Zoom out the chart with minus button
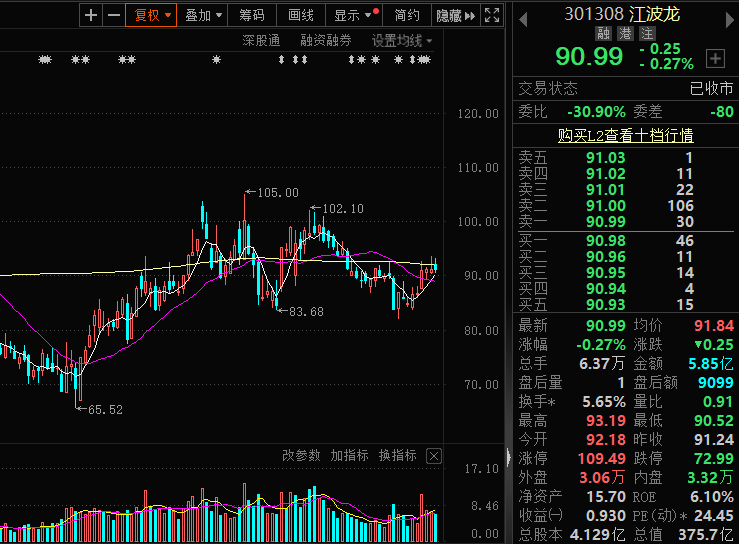 click(x=114, y=15)
